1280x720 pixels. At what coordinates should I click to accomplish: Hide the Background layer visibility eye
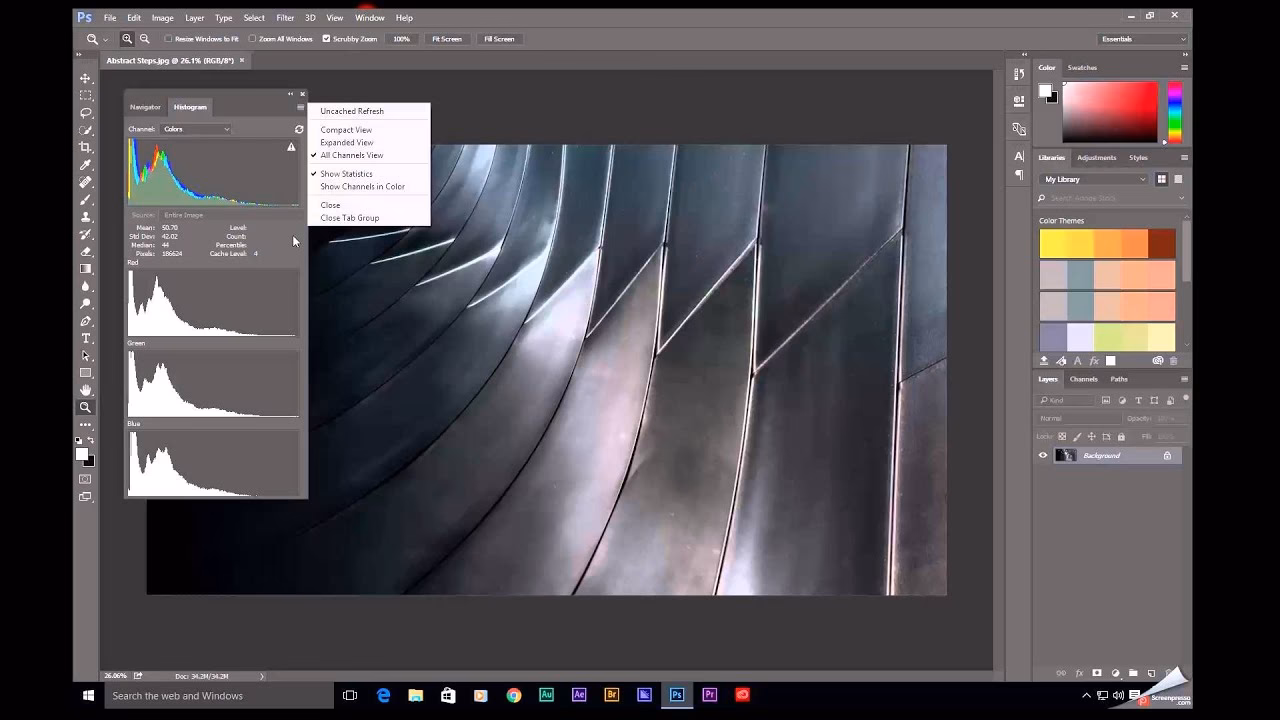click(x=1043, y=456)
